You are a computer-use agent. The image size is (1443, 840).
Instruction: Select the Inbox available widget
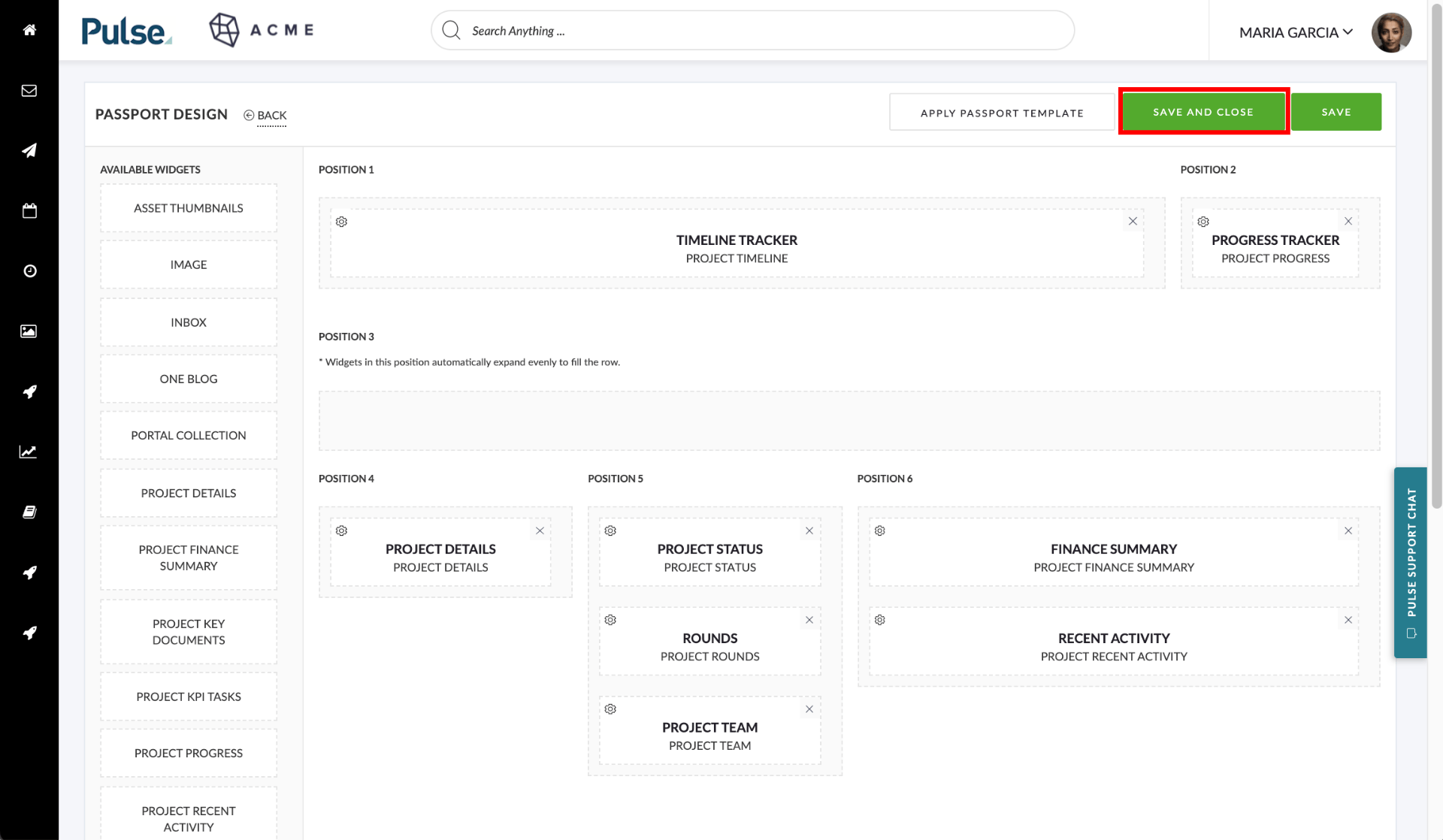click(x=189, y=322)
